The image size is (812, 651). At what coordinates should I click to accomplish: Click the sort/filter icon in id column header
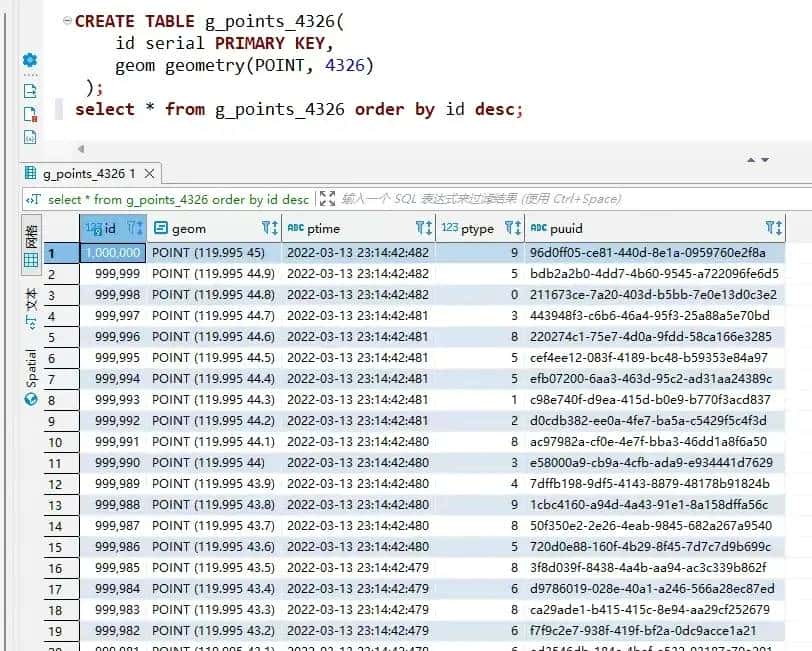136,228
